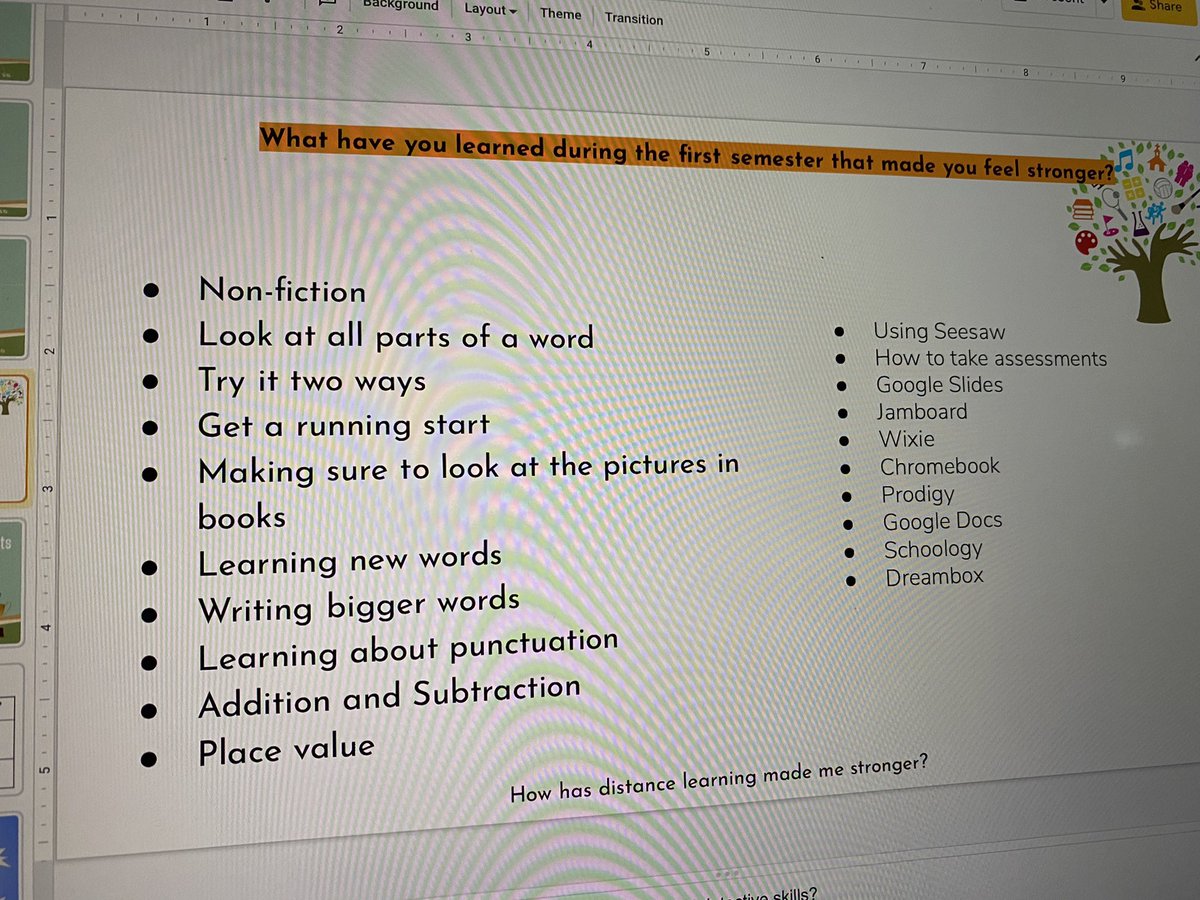Click the "Try it two ways" bullet
Image resolution: width=1200 pixels, height=900 pixels.
312,382
